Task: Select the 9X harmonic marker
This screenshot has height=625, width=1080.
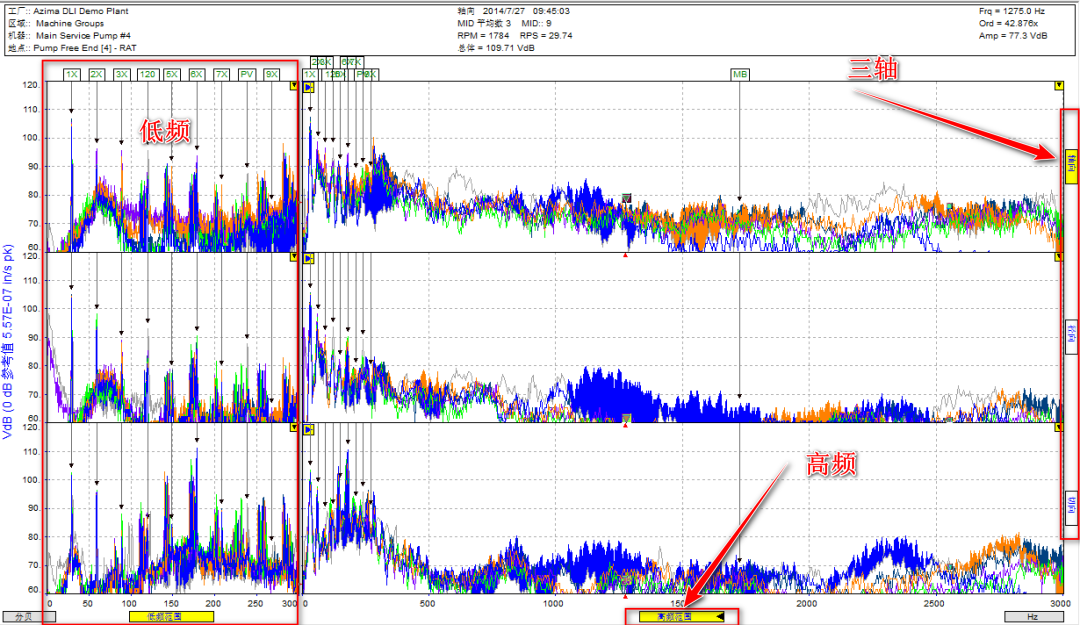Action: pyautogui.click(x=270, y=73)
